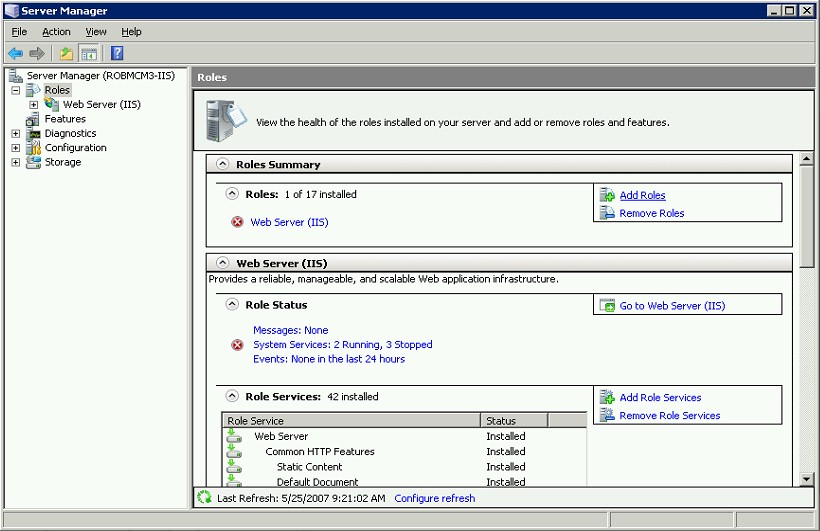This screenshot has width=820, height=531.
Task: Expand Web Server (IIS) tree node
Action: [x=33, y=105]
